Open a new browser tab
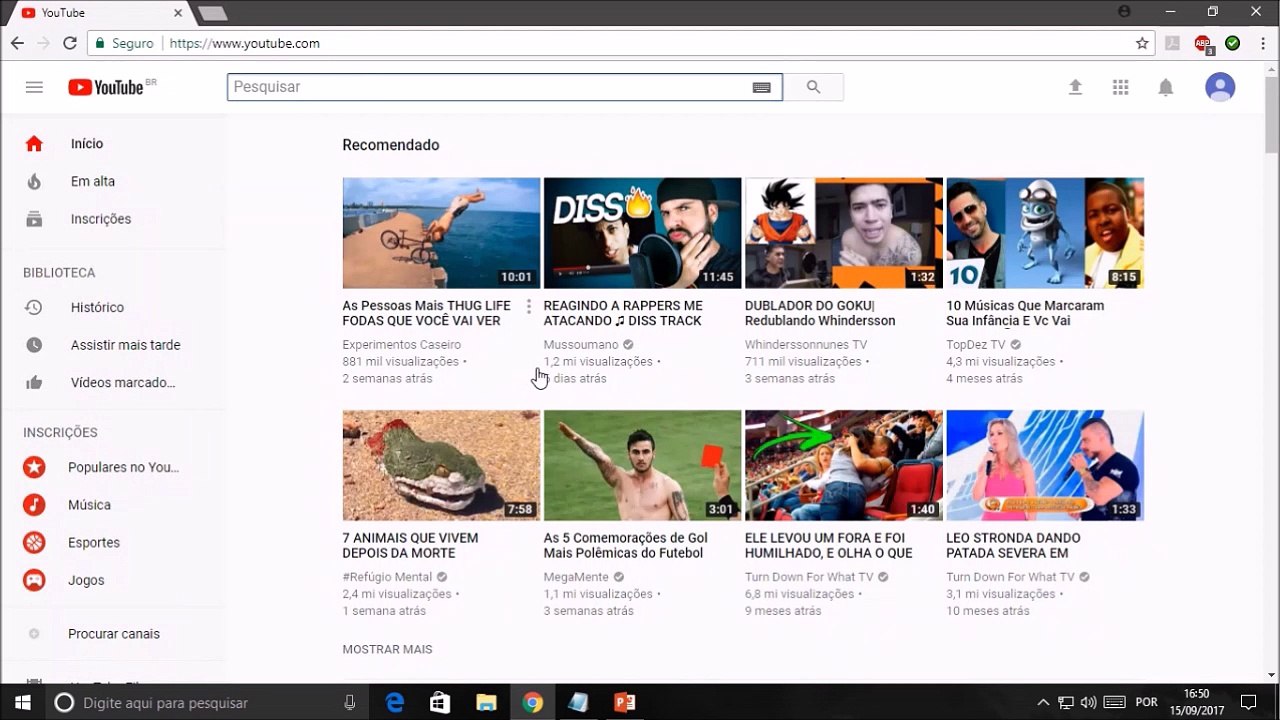1280x720 pixels. tap(213, 13)
